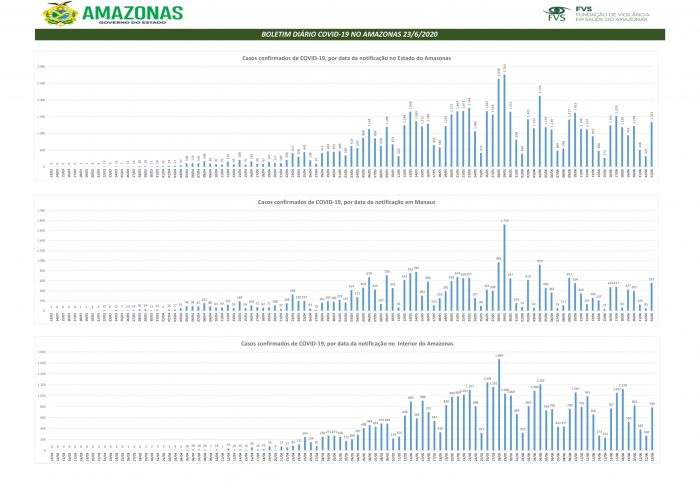Click the Amazonas state coat of arms emblem

pos(61,13)
